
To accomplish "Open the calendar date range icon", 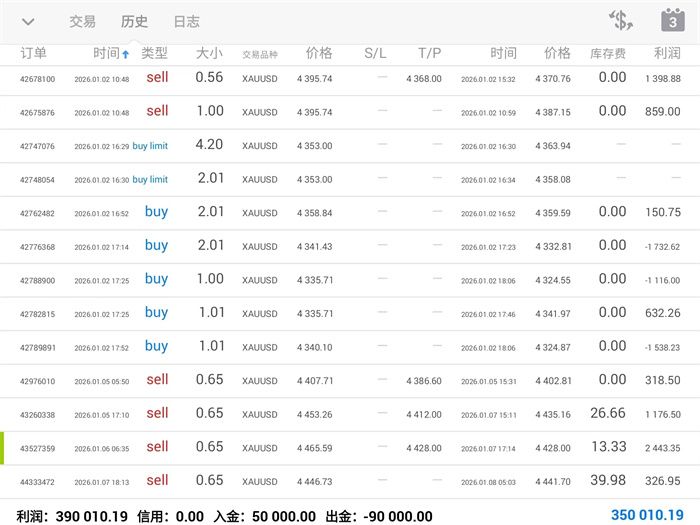I will click(673, 20).
